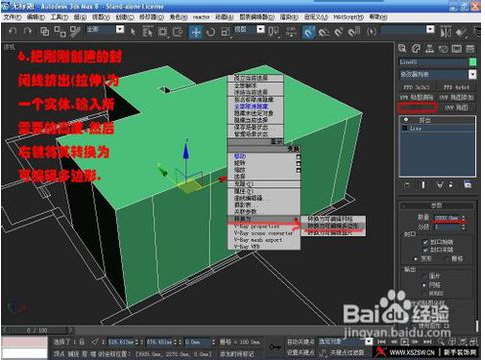Click the Align tool icon
This screenshot has width=485, height=360.
(462, 32)
